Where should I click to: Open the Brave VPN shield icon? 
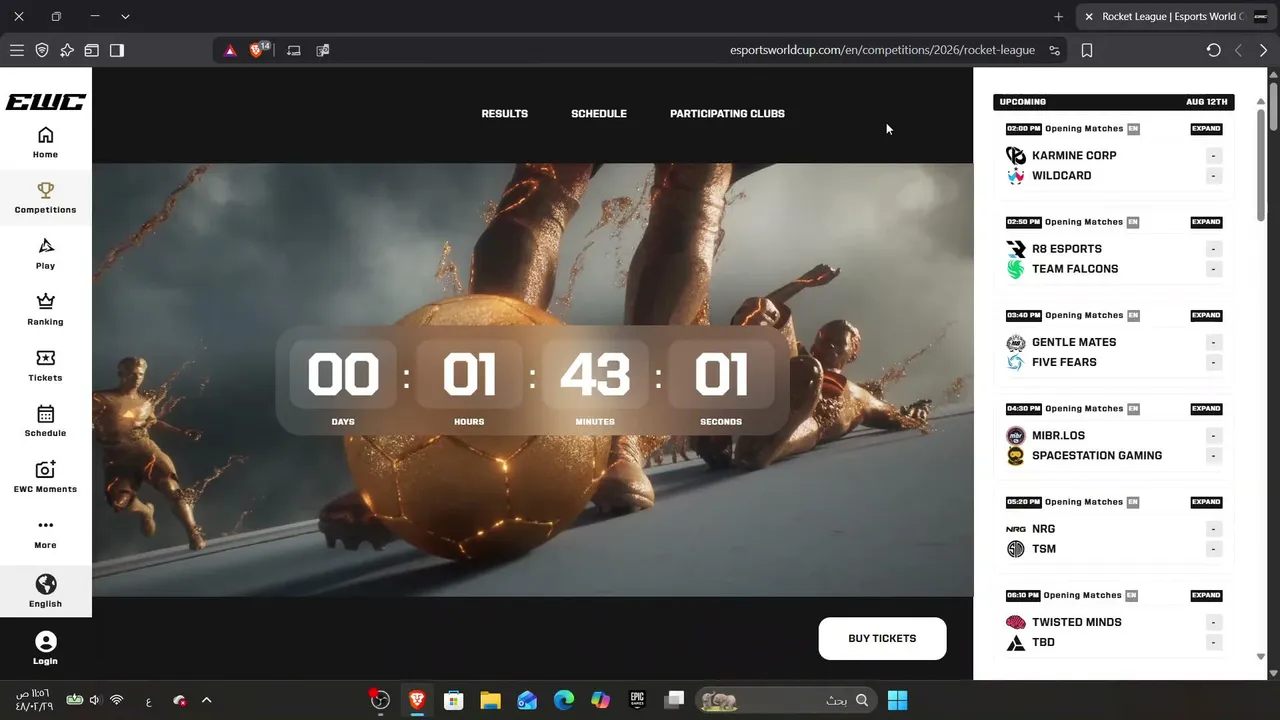pos(42,50)
